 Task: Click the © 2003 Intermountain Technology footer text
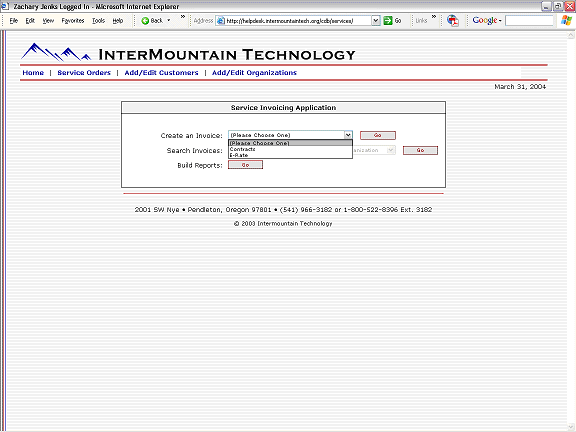[x=283, y=223]
